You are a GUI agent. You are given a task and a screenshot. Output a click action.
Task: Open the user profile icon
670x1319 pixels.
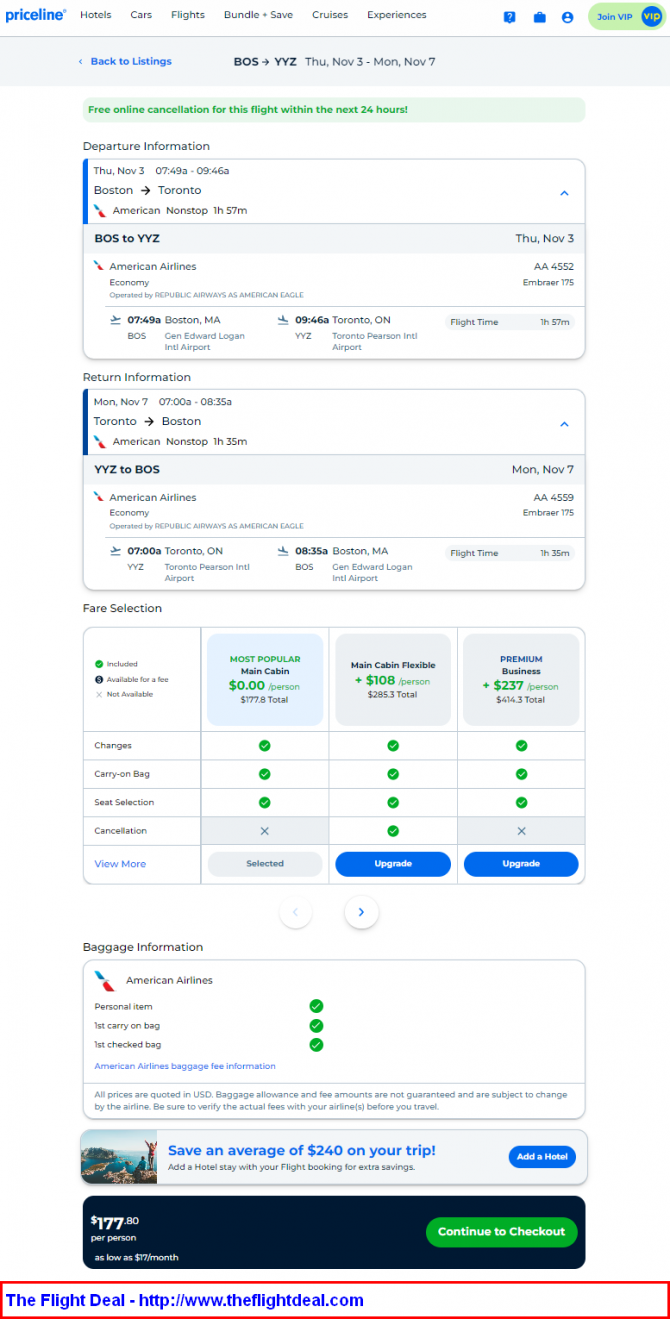567,17
